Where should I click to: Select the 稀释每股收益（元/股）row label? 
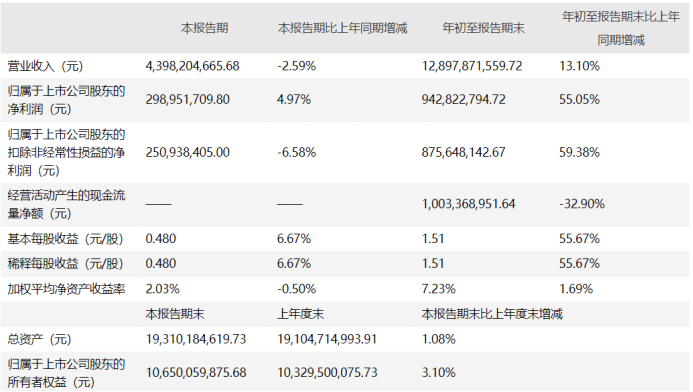click(65, 264)
